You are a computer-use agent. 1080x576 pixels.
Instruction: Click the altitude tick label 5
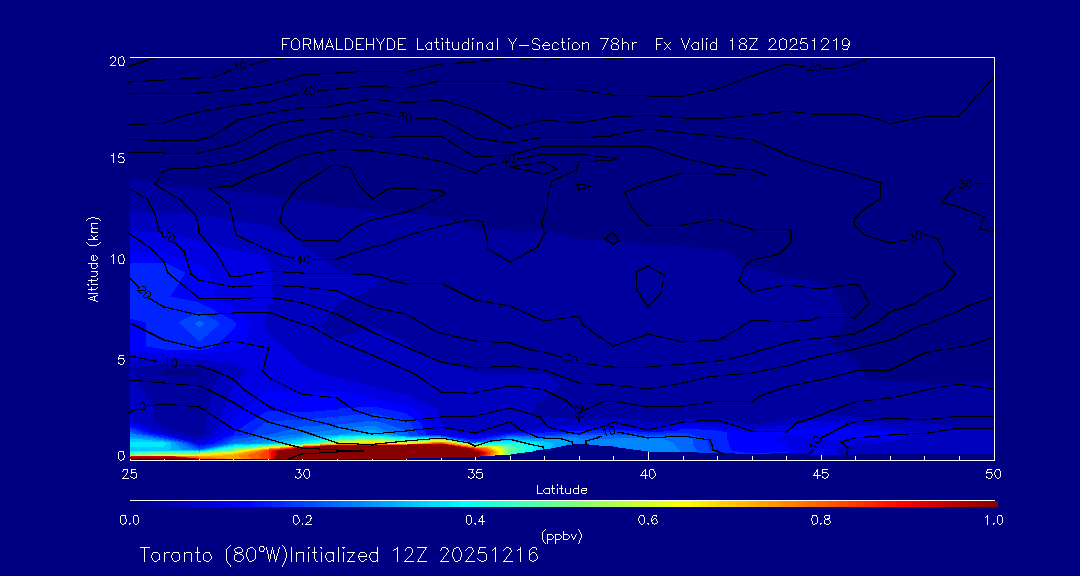(x=121, y=360)
